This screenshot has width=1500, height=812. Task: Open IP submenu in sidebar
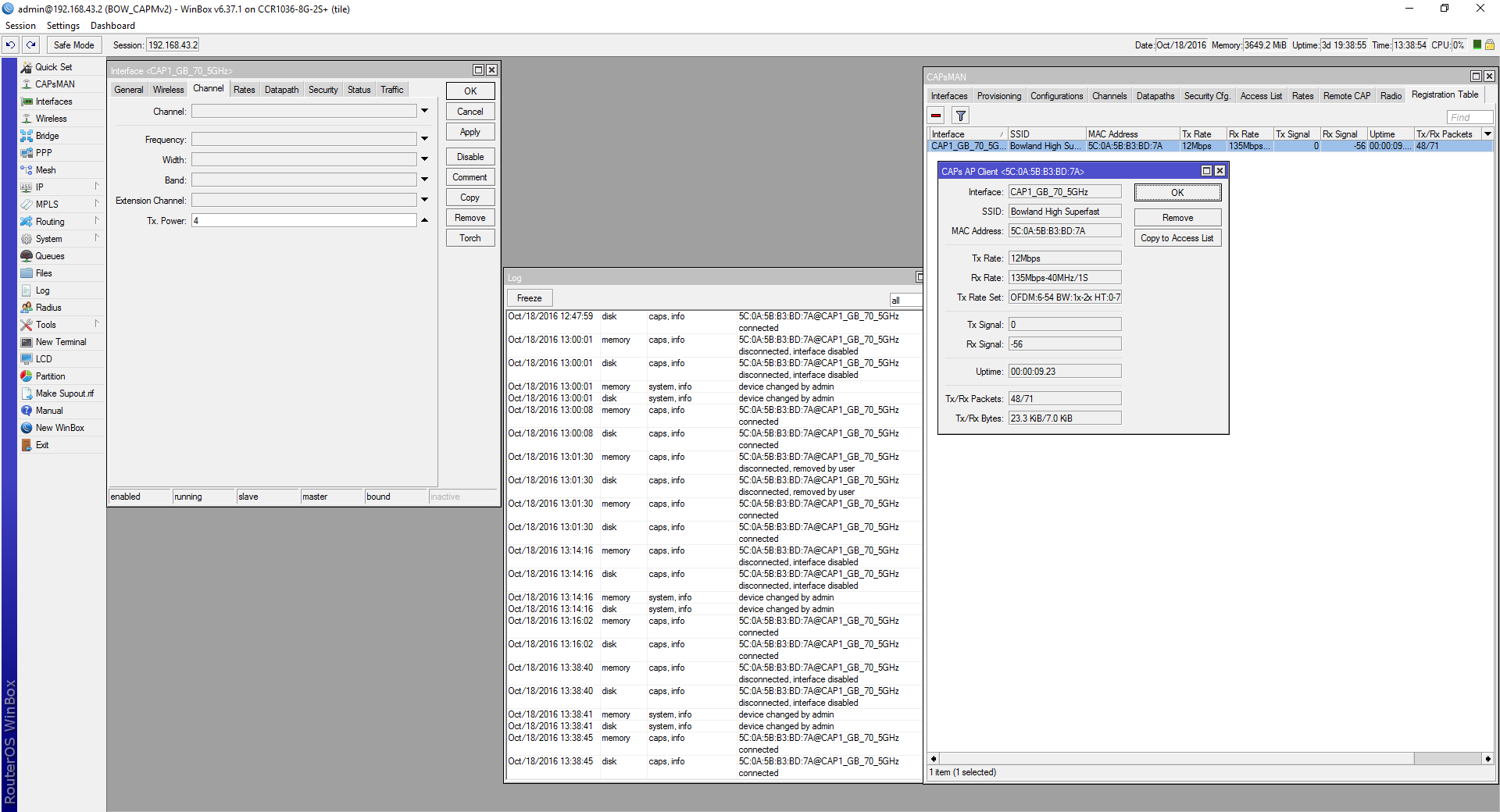point(40,187)
